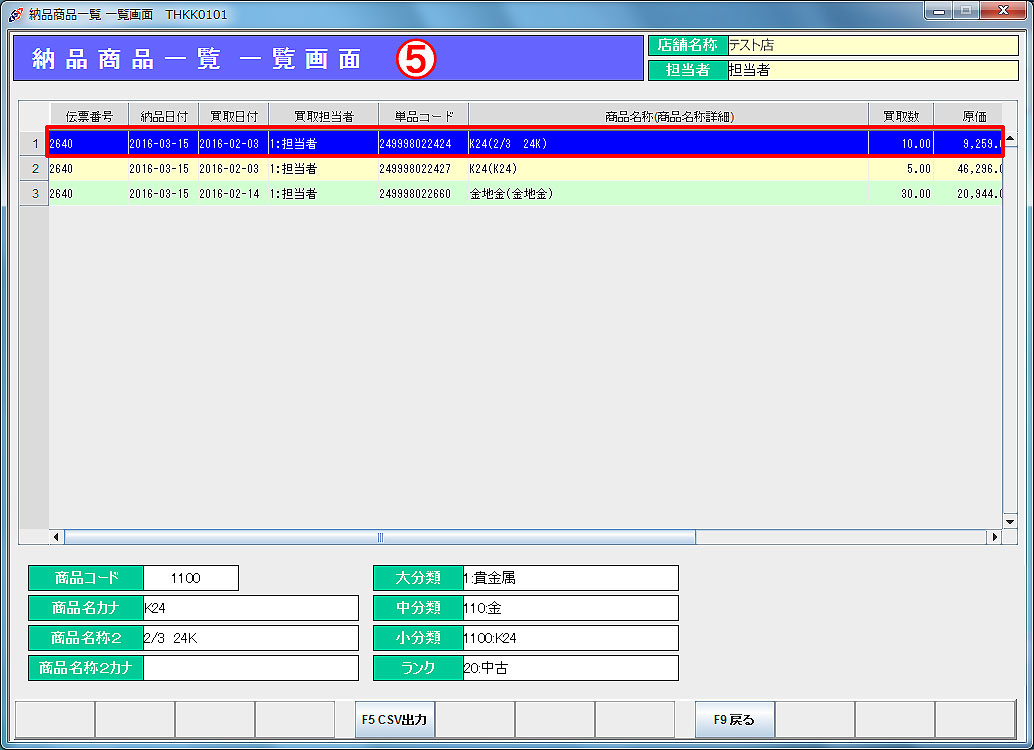Click the 納品日付 column header

(163, 117)
